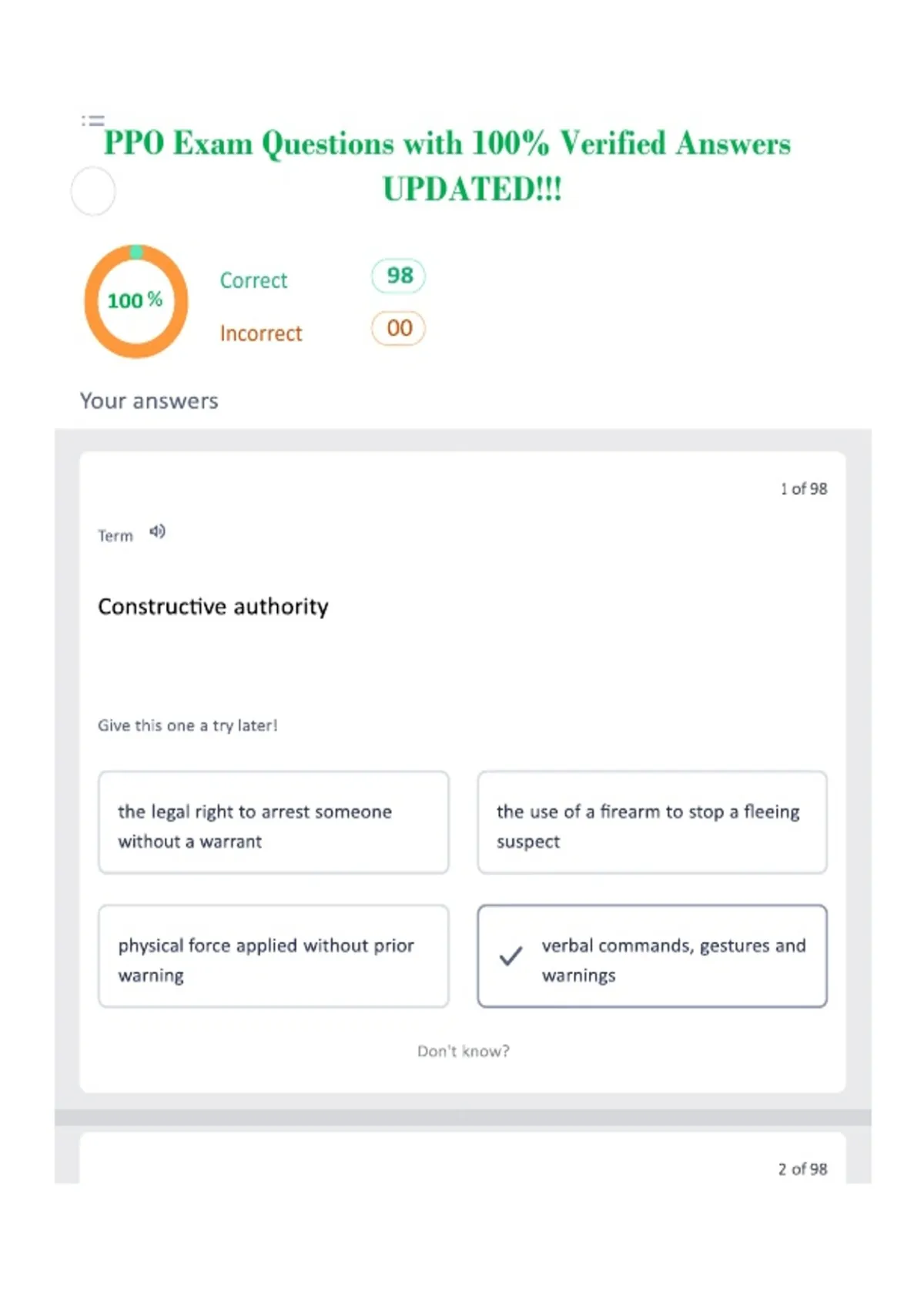Click the 'Correct' label
This screenshot has width=924, height=1309.
pyautogui.click(x=253, y=280)
